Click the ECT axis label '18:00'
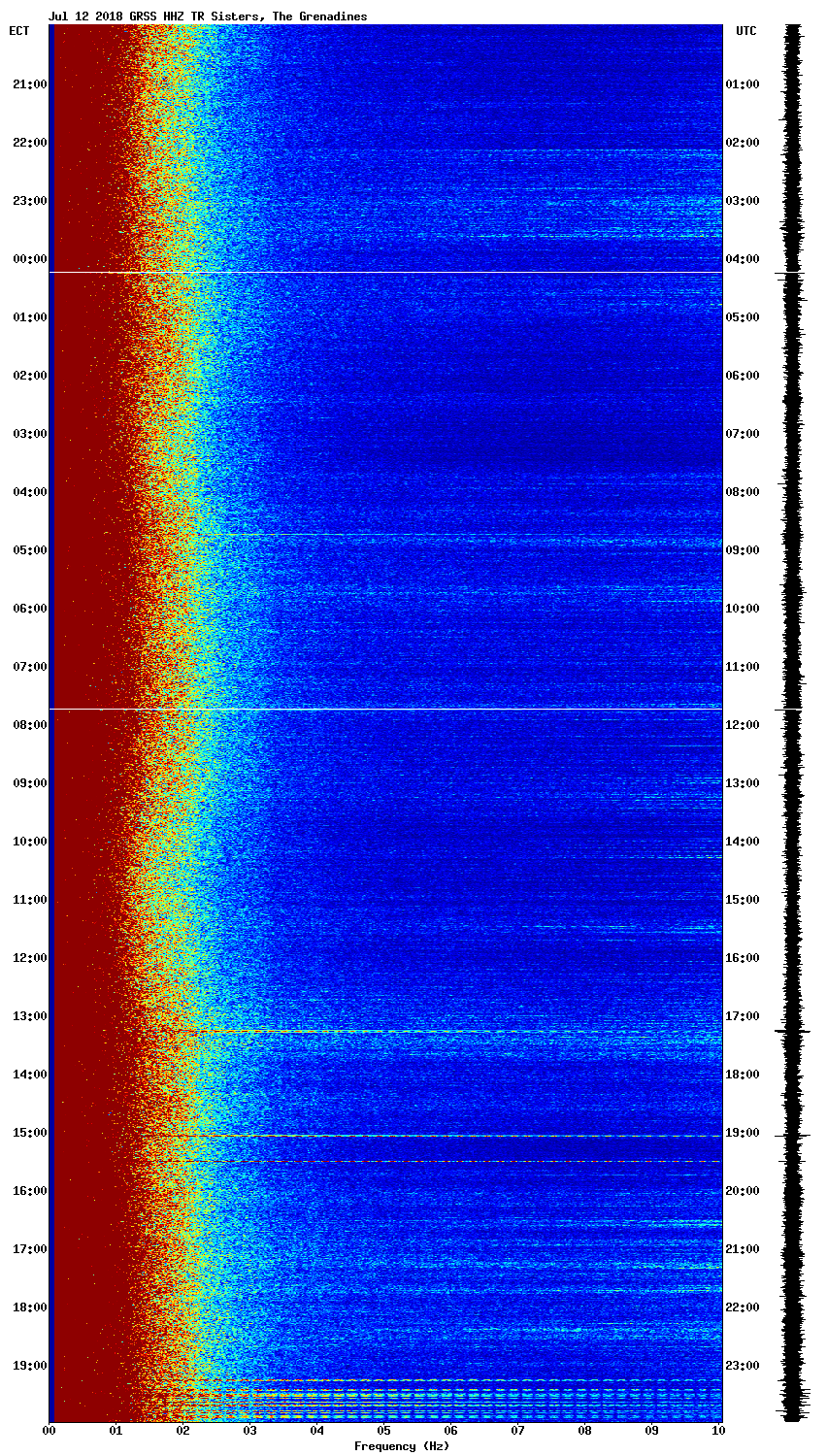The image size is (827, 1456). pos(30,1307)
